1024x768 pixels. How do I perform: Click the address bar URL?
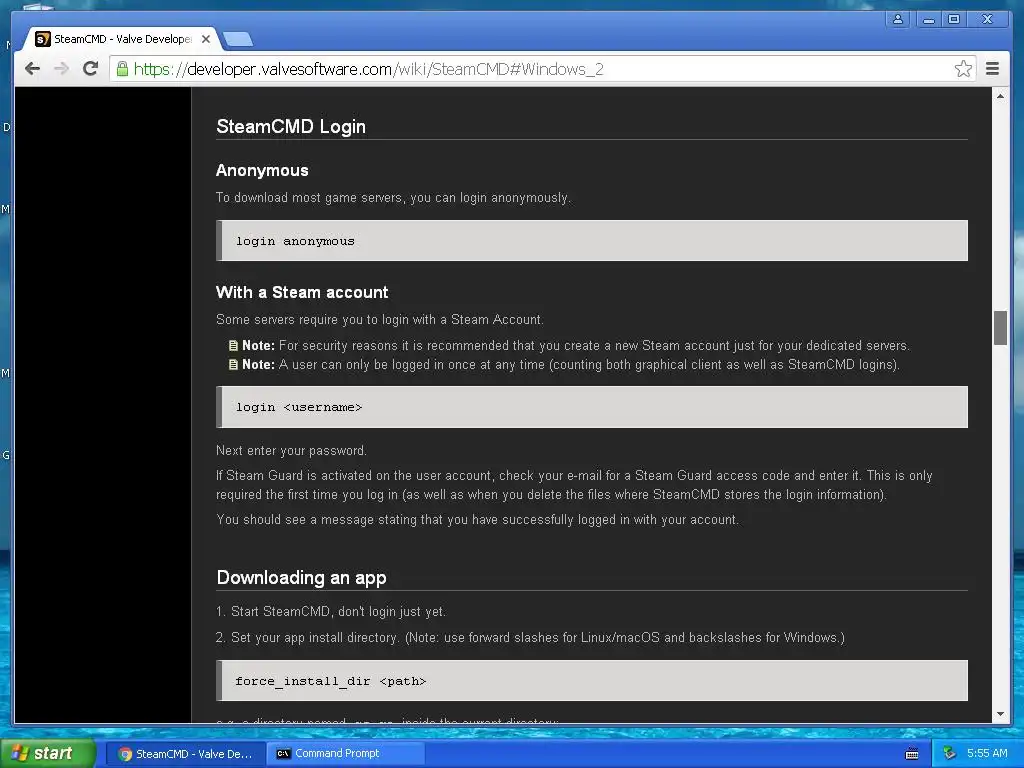coord(368,69)
